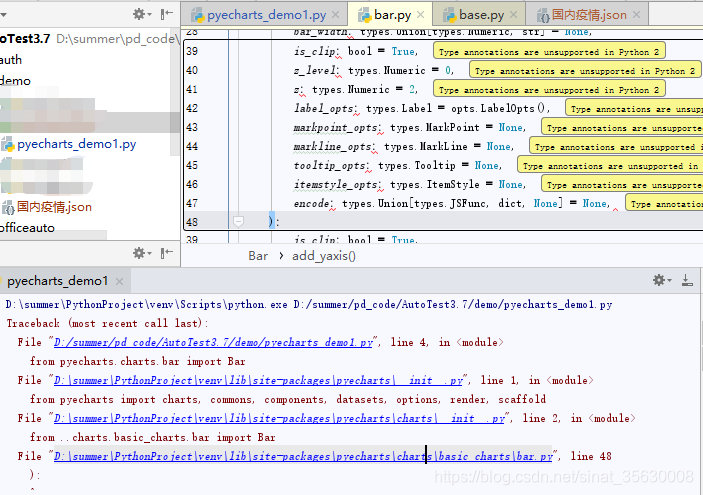Click 'Traceback (most recent call last)' text
This screenshot has height=495, width=703.
107,323
